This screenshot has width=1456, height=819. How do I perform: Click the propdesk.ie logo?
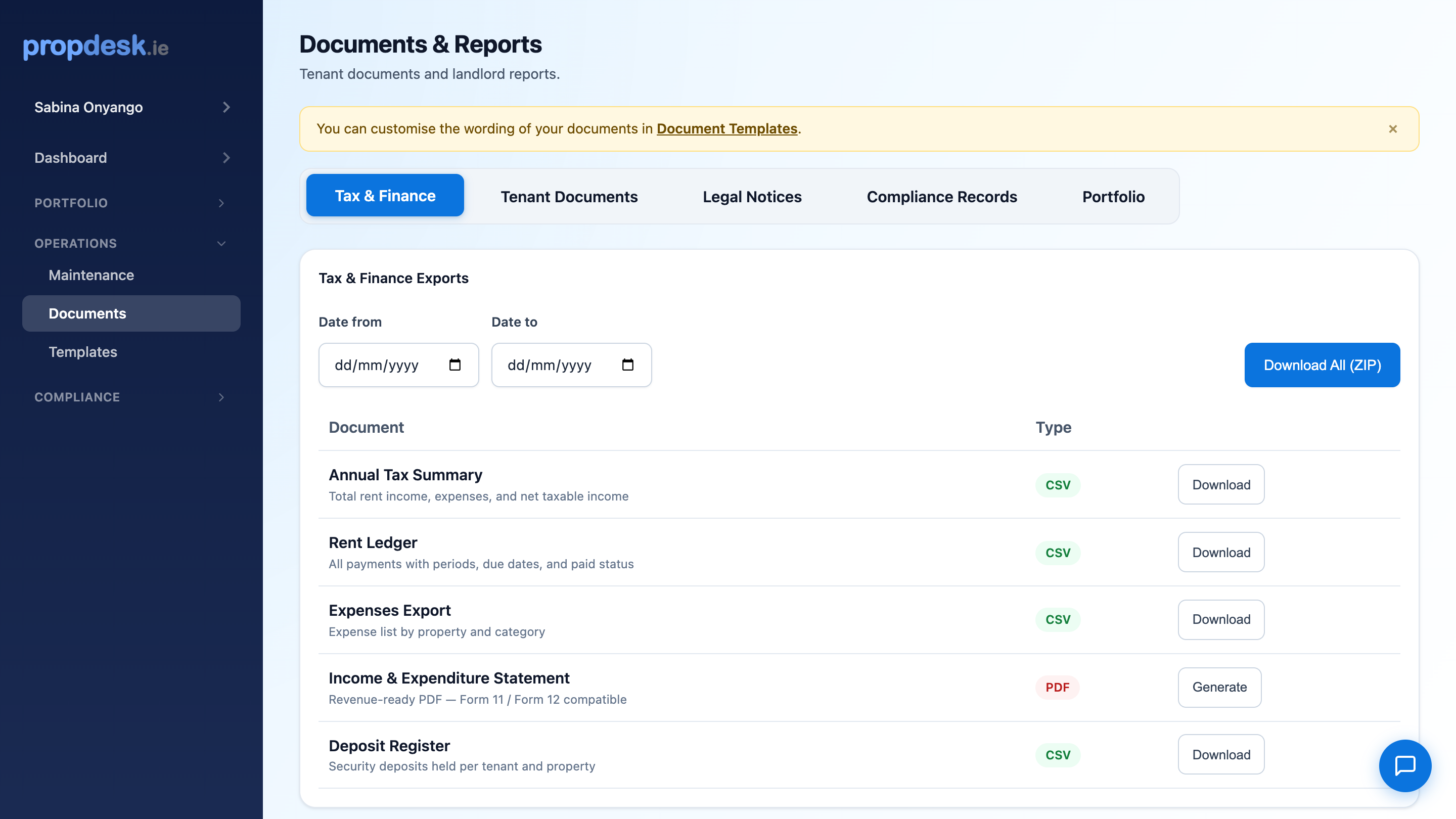(x=96, y=47)
